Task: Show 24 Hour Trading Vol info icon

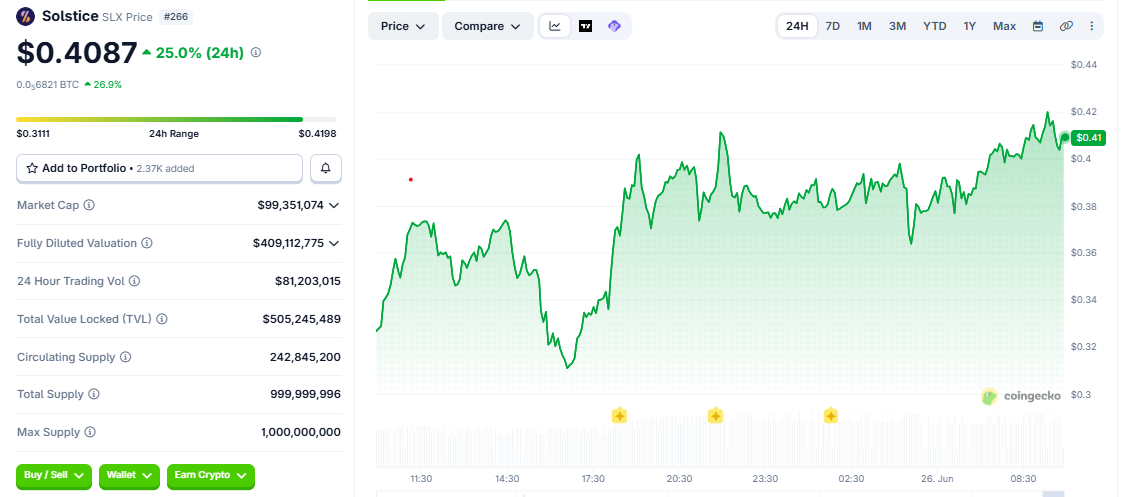Action: click(134, 281)
